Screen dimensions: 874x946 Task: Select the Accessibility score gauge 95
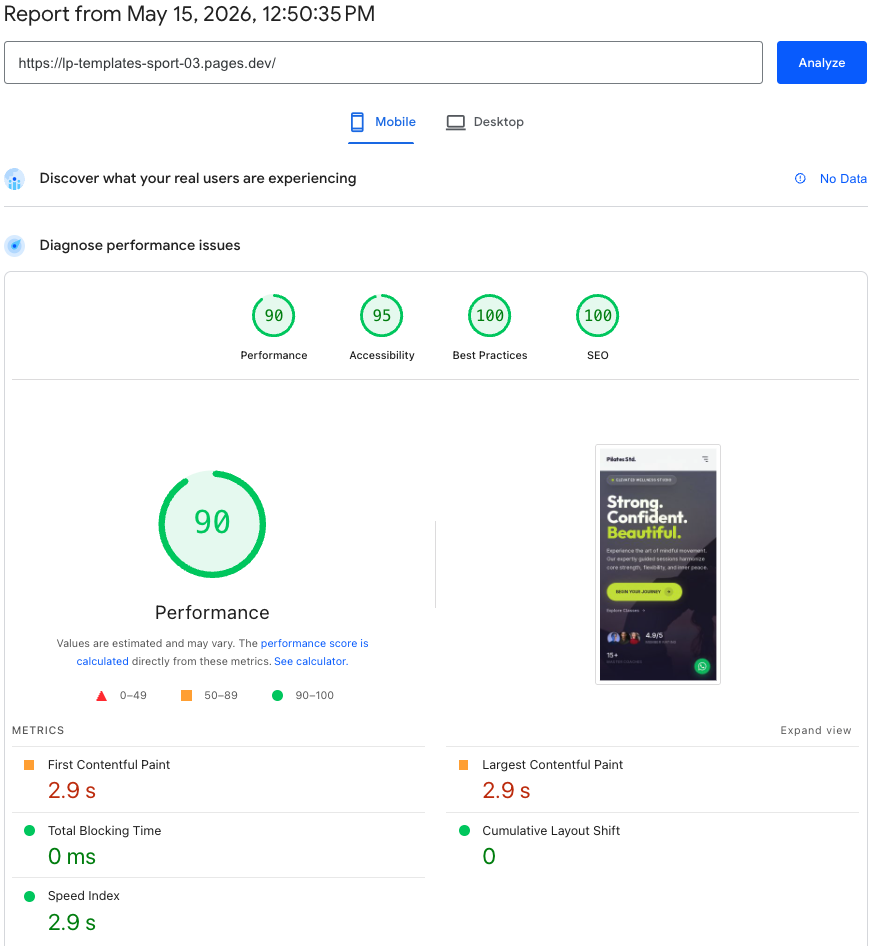[x=381, y=316]
